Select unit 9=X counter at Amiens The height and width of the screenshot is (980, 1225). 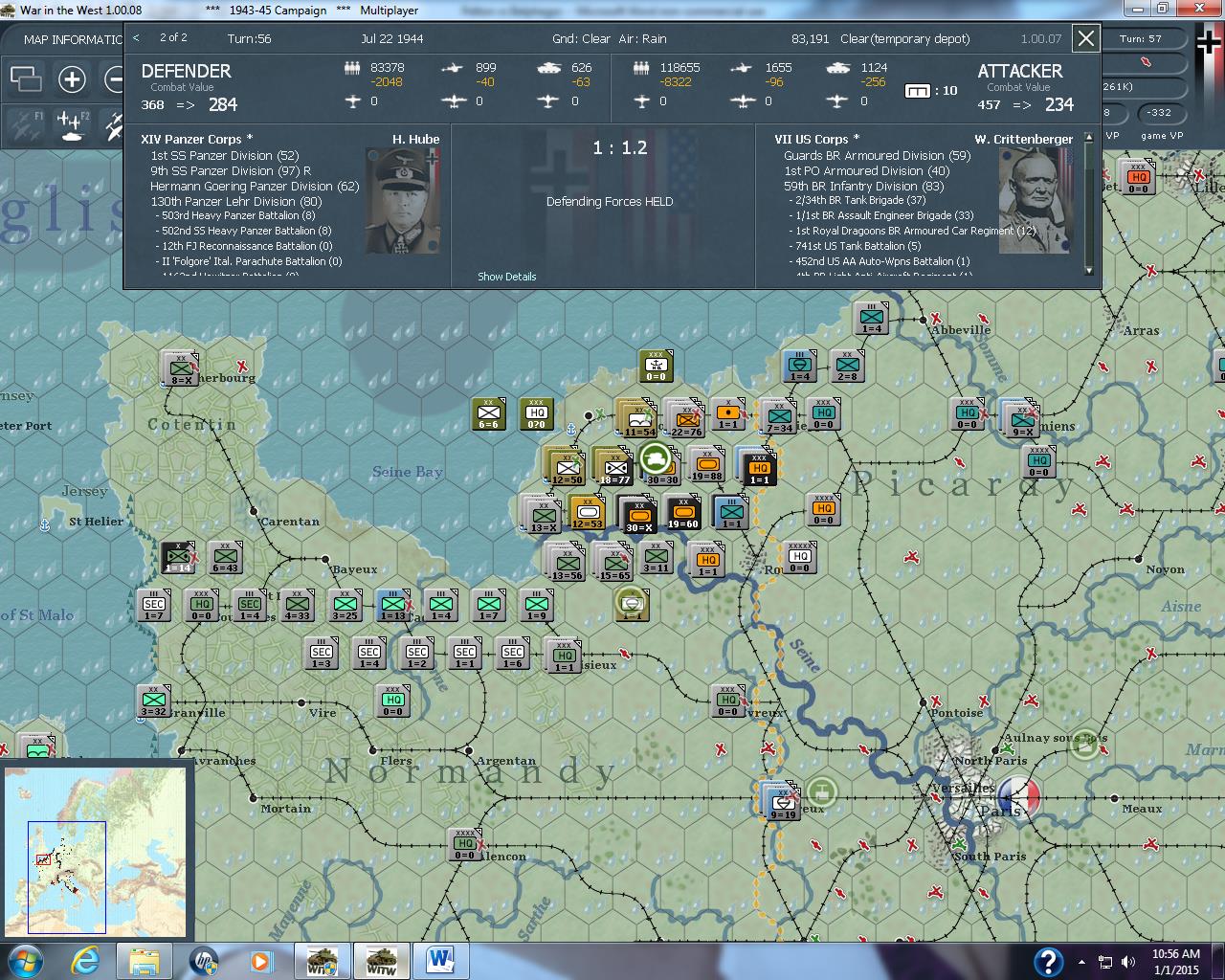point(1022,419)
